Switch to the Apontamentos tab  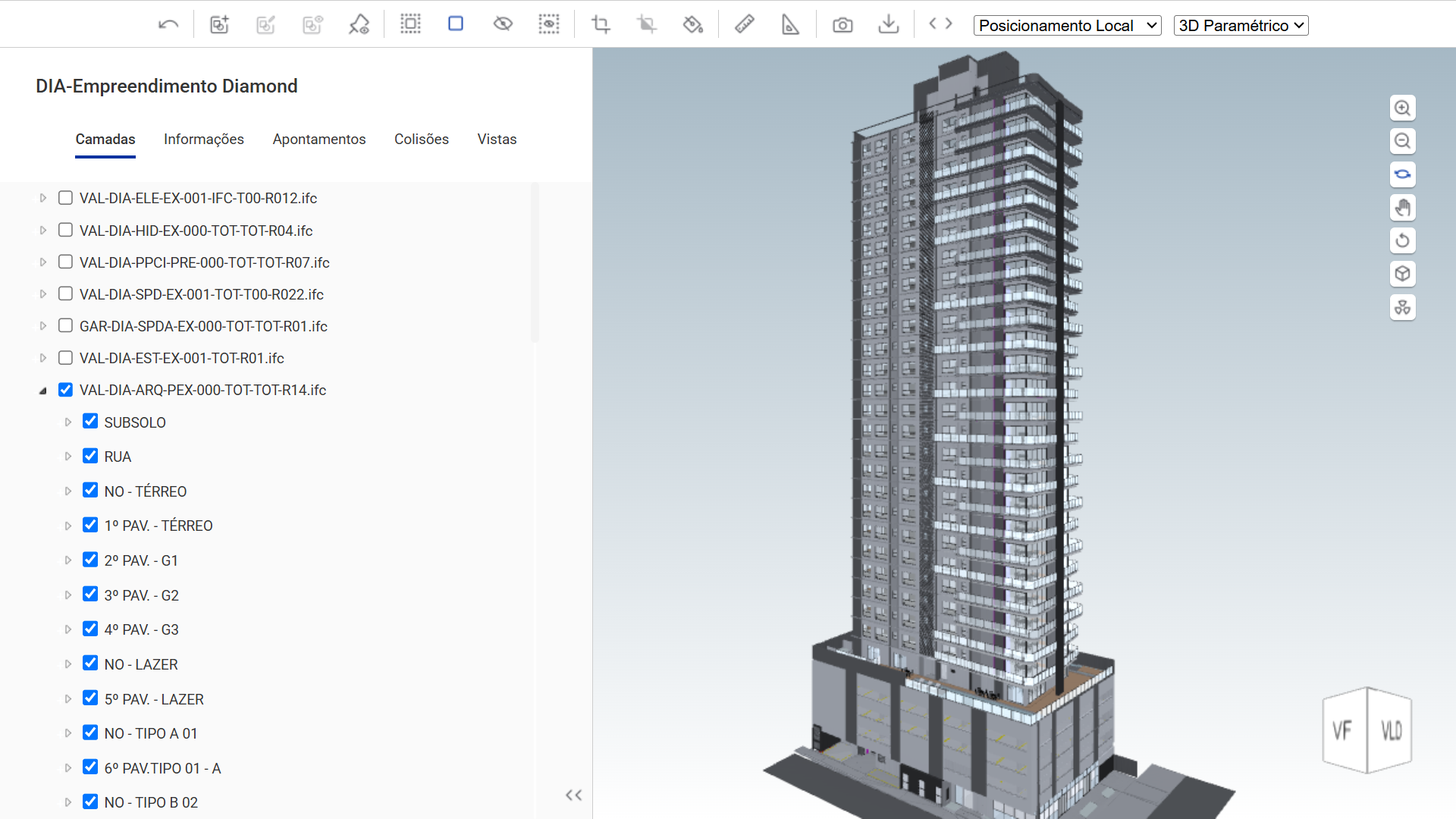pyautogui.click(x=319, y=140)
